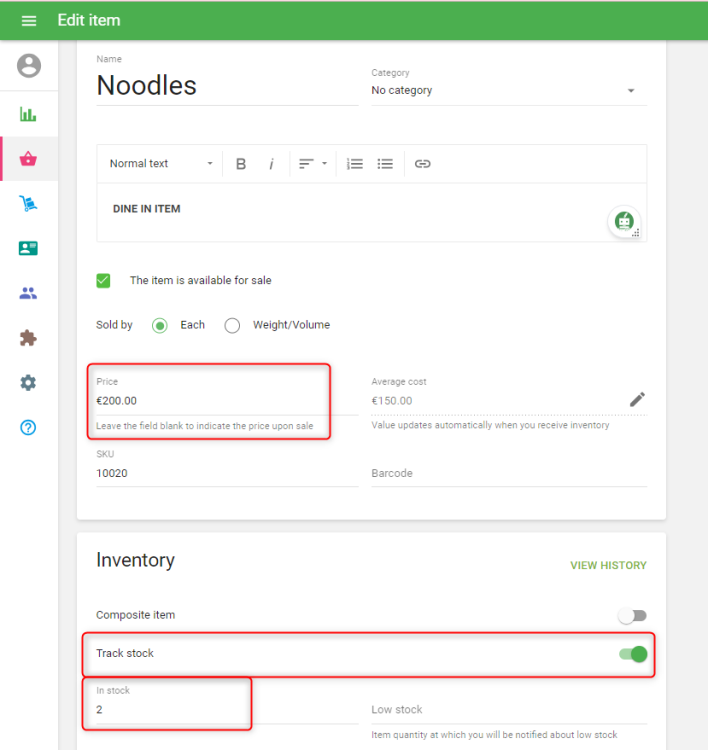The image size is (708, 750).
Task: Click the VIEW HISTORY link
Action: (x=608, y=566)
